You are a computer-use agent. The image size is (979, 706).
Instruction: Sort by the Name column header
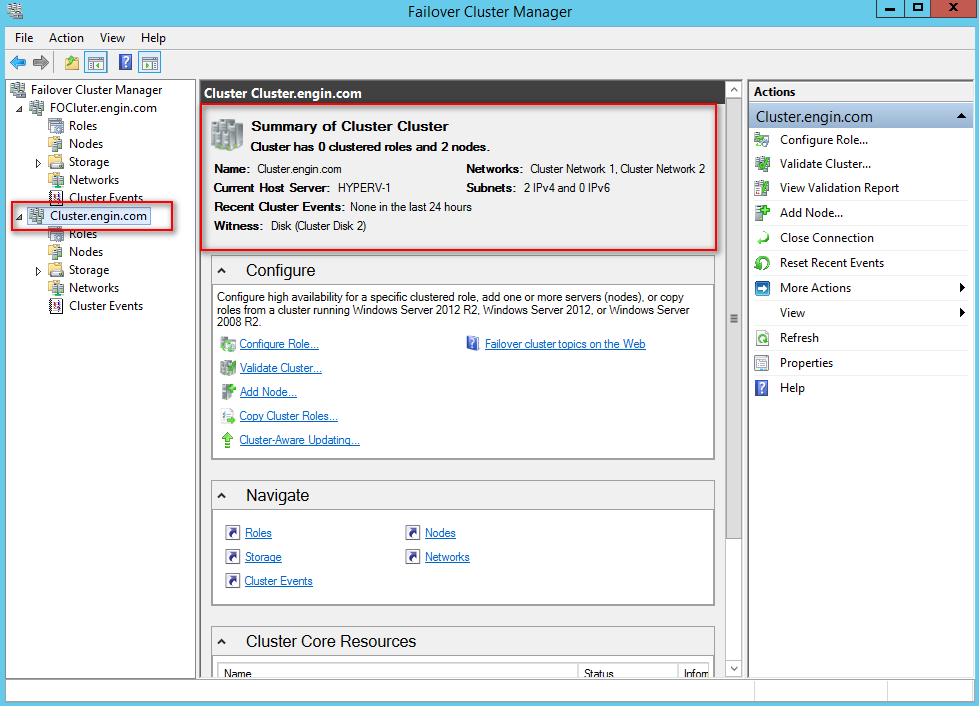point(396,671)
